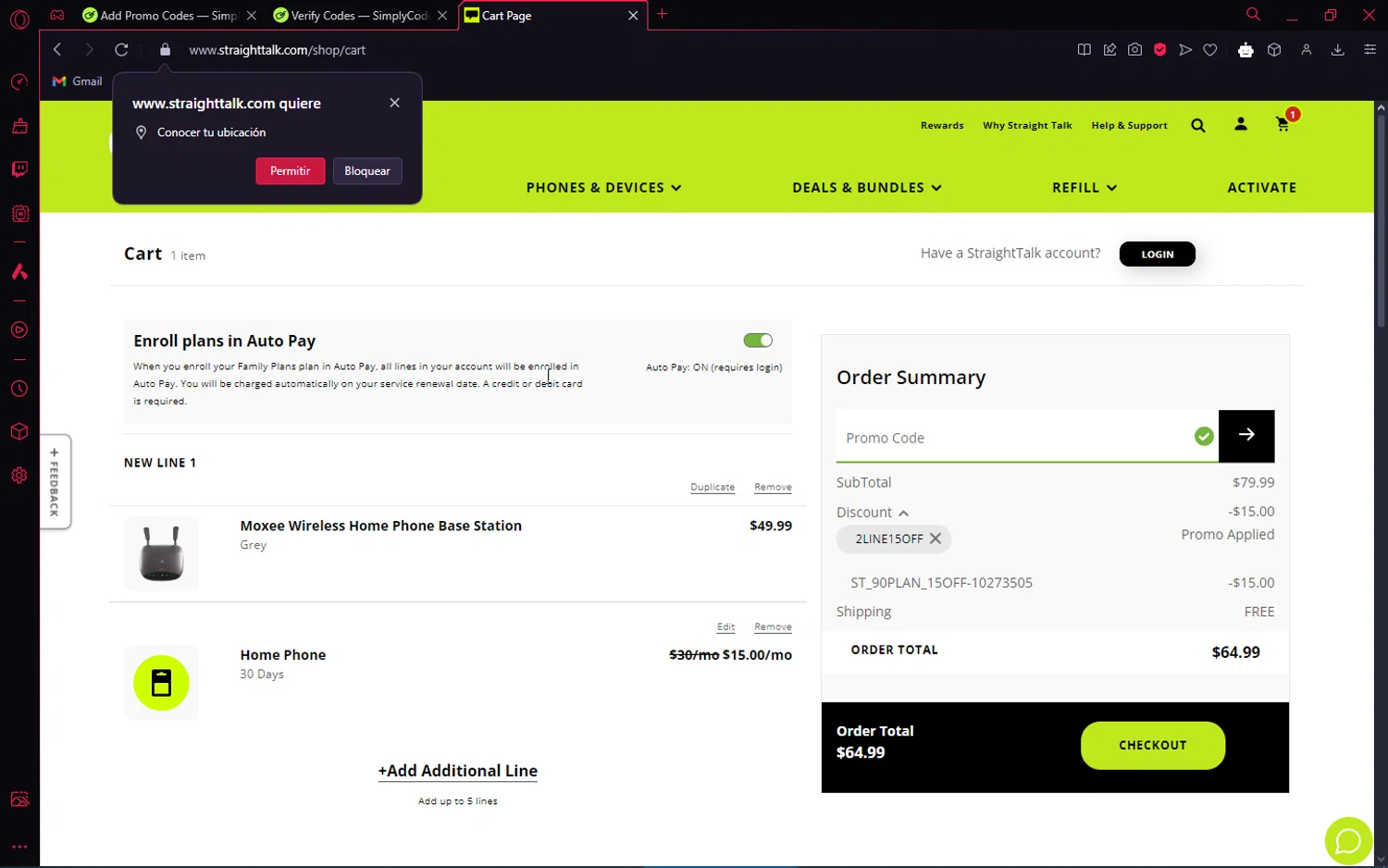Close the location permission popup
The image size is (1388, 868).
[395, 103]
